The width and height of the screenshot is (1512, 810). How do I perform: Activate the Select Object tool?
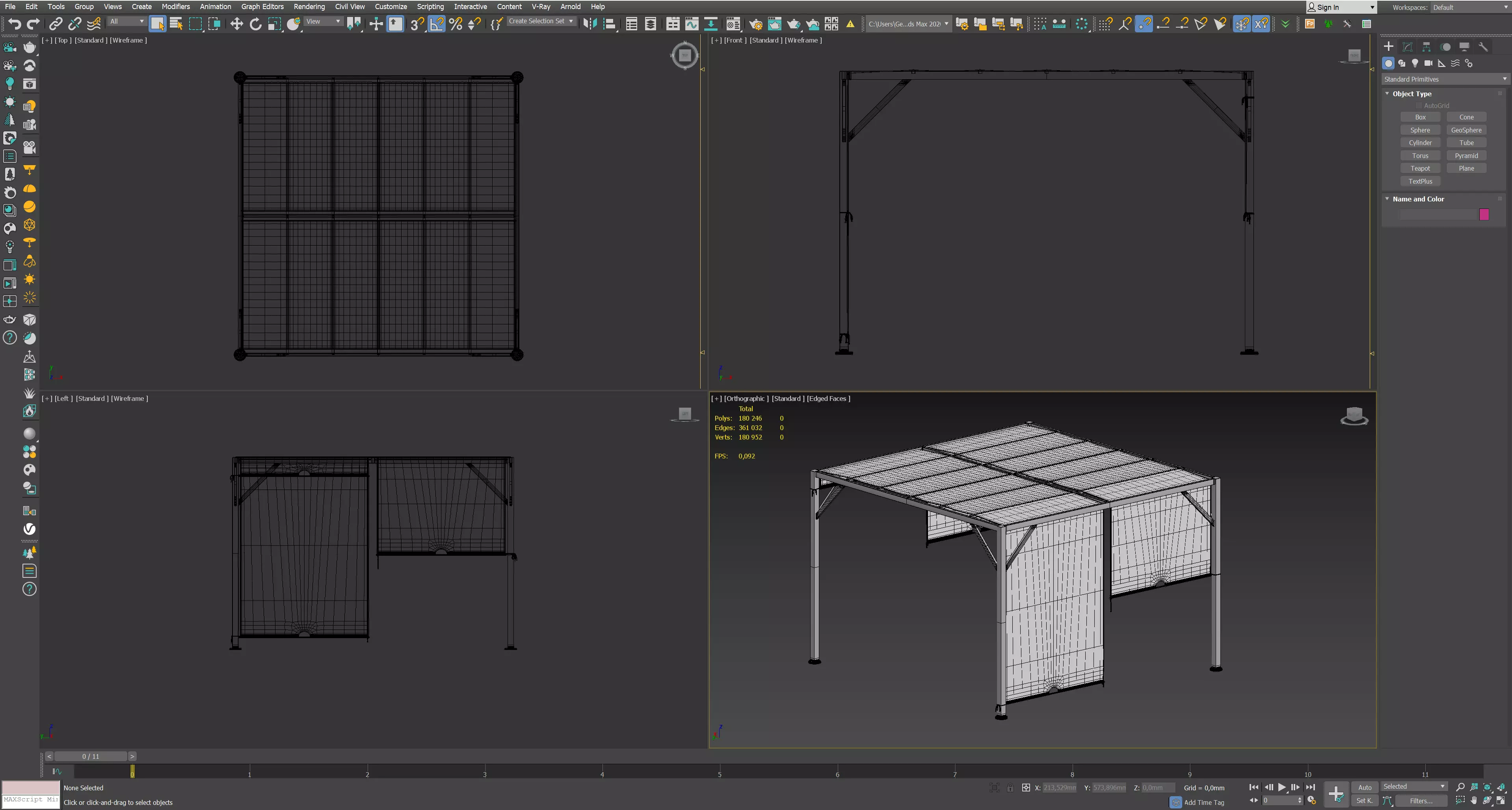157,24
